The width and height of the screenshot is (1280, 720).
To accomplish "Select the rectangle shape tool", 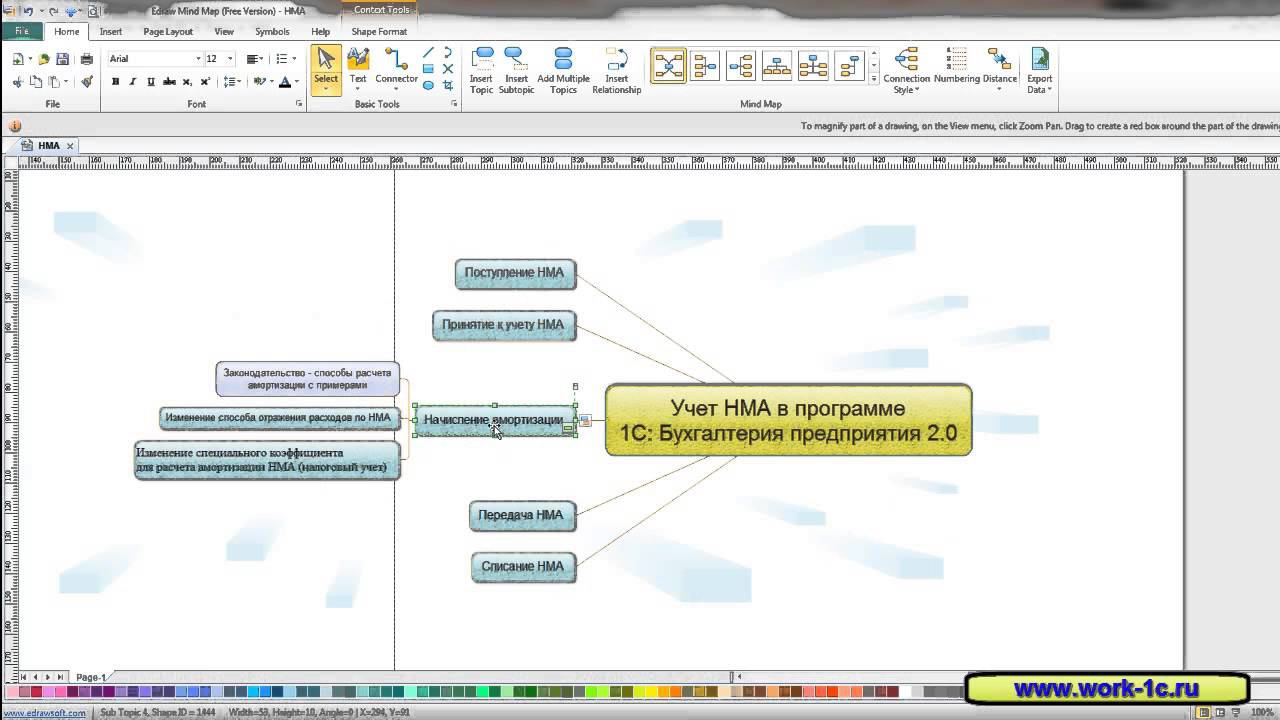I will [428, 69].
